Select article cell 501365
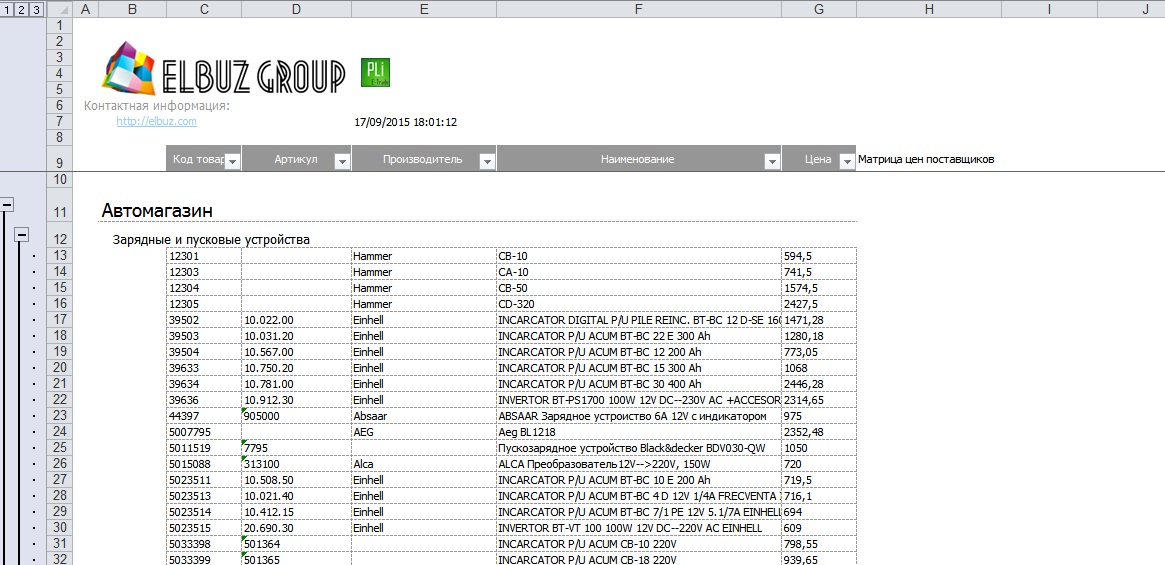This screenshot has height=565, width=1165. (296, 559)
